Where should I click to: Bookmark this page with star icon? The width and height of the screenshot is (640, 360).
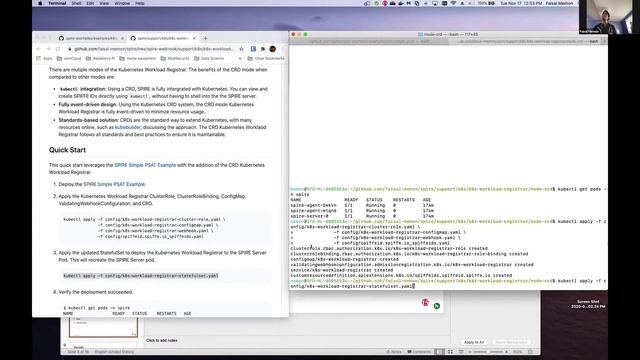pos(242,49)
